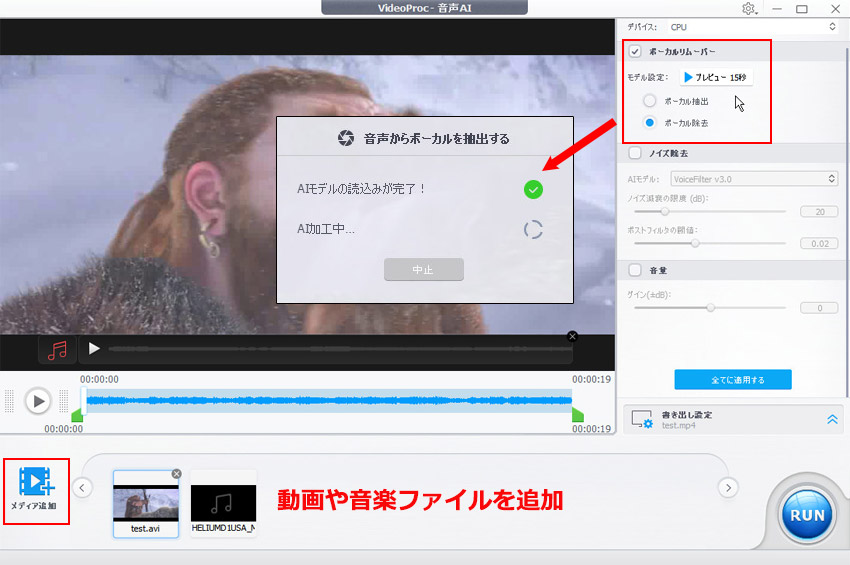
Task: Click the red music note icon
Action: click(x=57, y=349)
